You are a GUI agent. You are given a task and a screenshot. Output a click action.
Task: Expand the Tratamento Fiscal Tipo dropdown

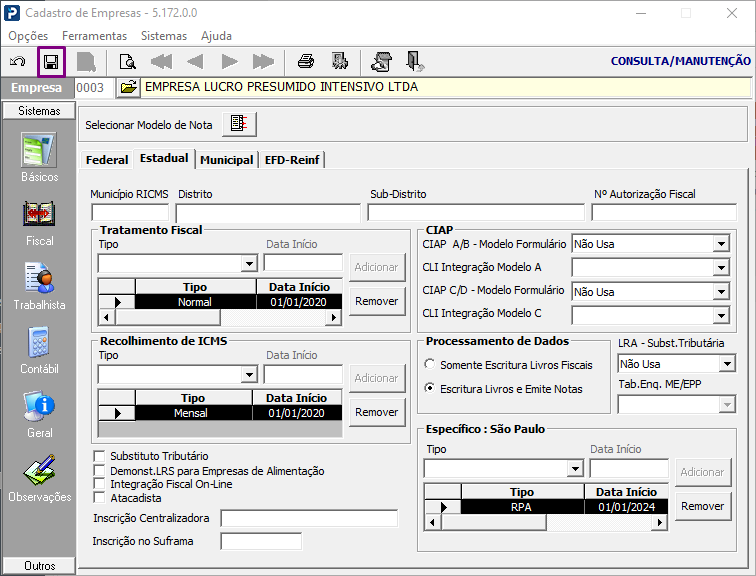(250, 263)
